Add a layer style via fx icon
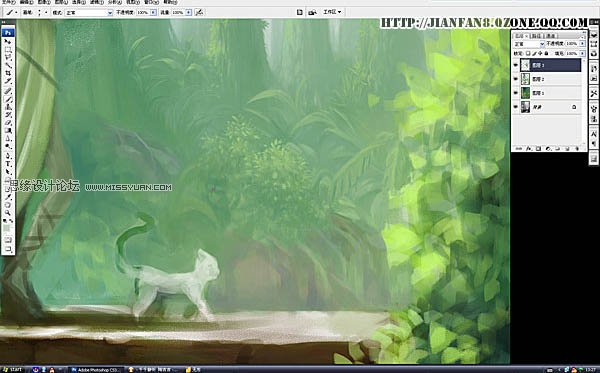Image resolution: width=600 pixels, height=373 pixels. [529, 148]
